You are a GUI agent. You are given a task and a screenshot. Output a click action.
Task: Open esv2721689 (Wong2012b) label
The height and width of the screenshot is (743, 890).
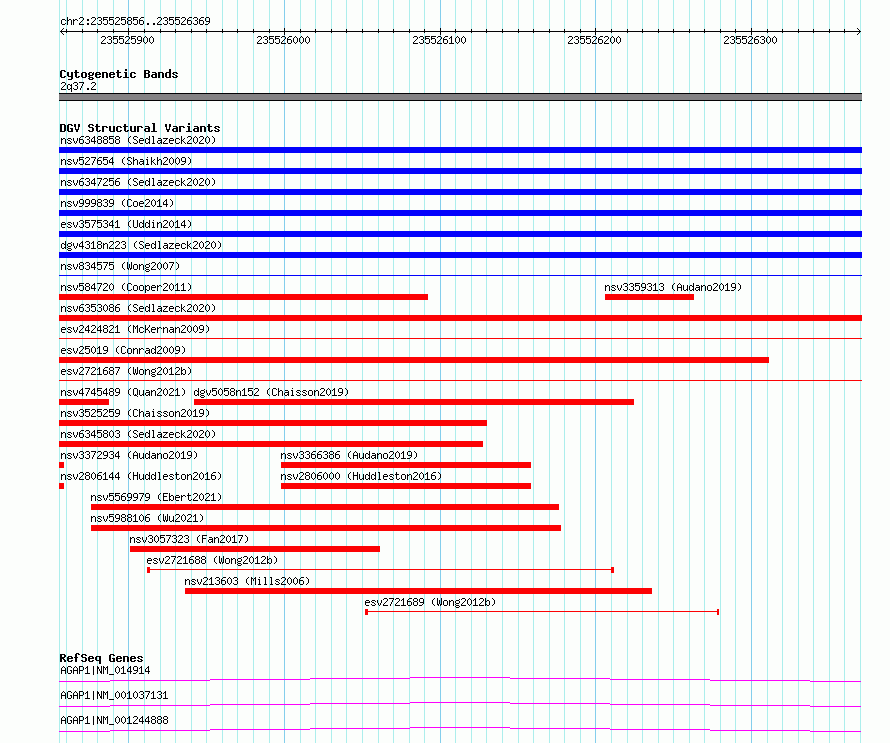[430, 602]
